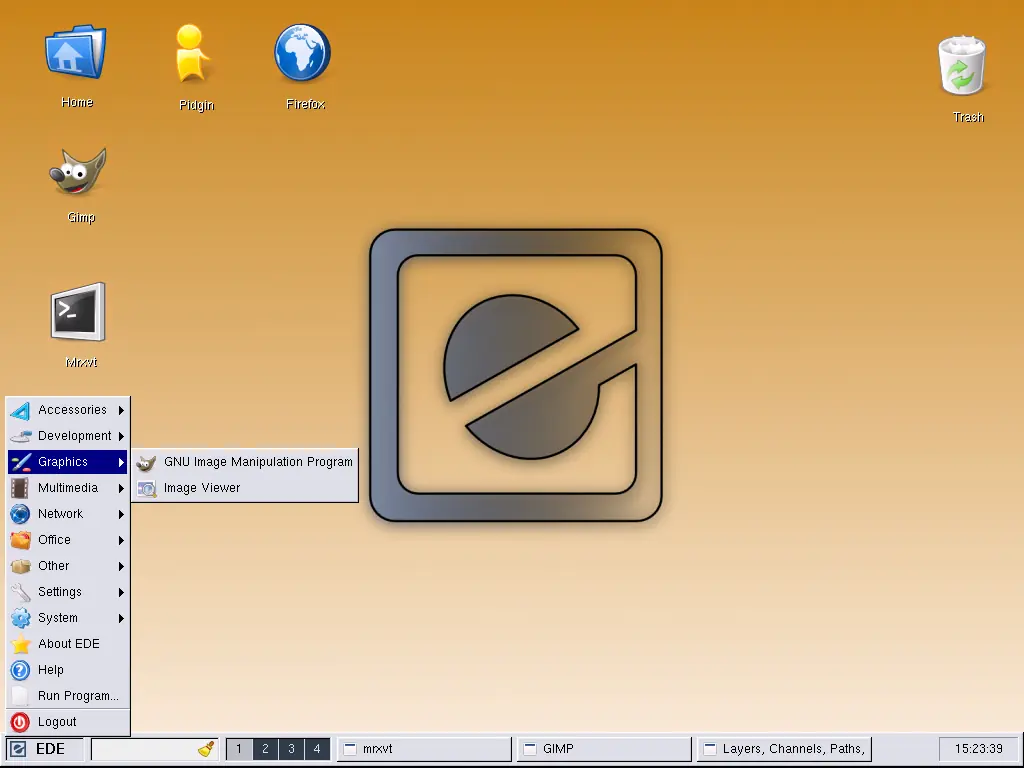
Task: Open the Home folder desktop icon
Action: point(76,54)
